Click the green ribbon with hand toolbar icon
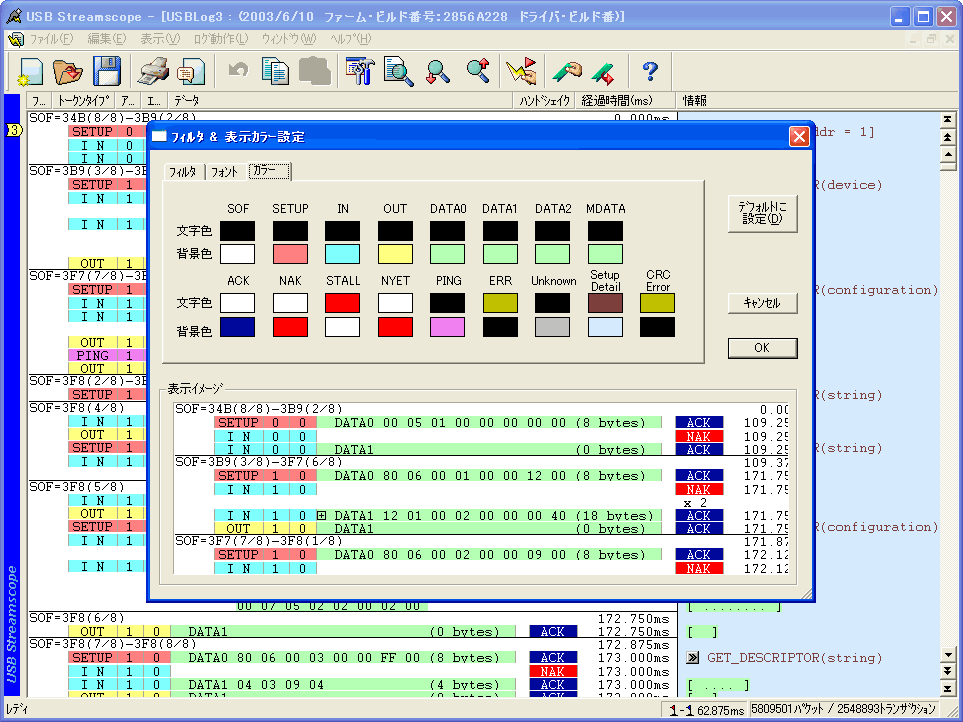Image resolution: width=963 pixels, height=722 pixels. tap(567, 72)
